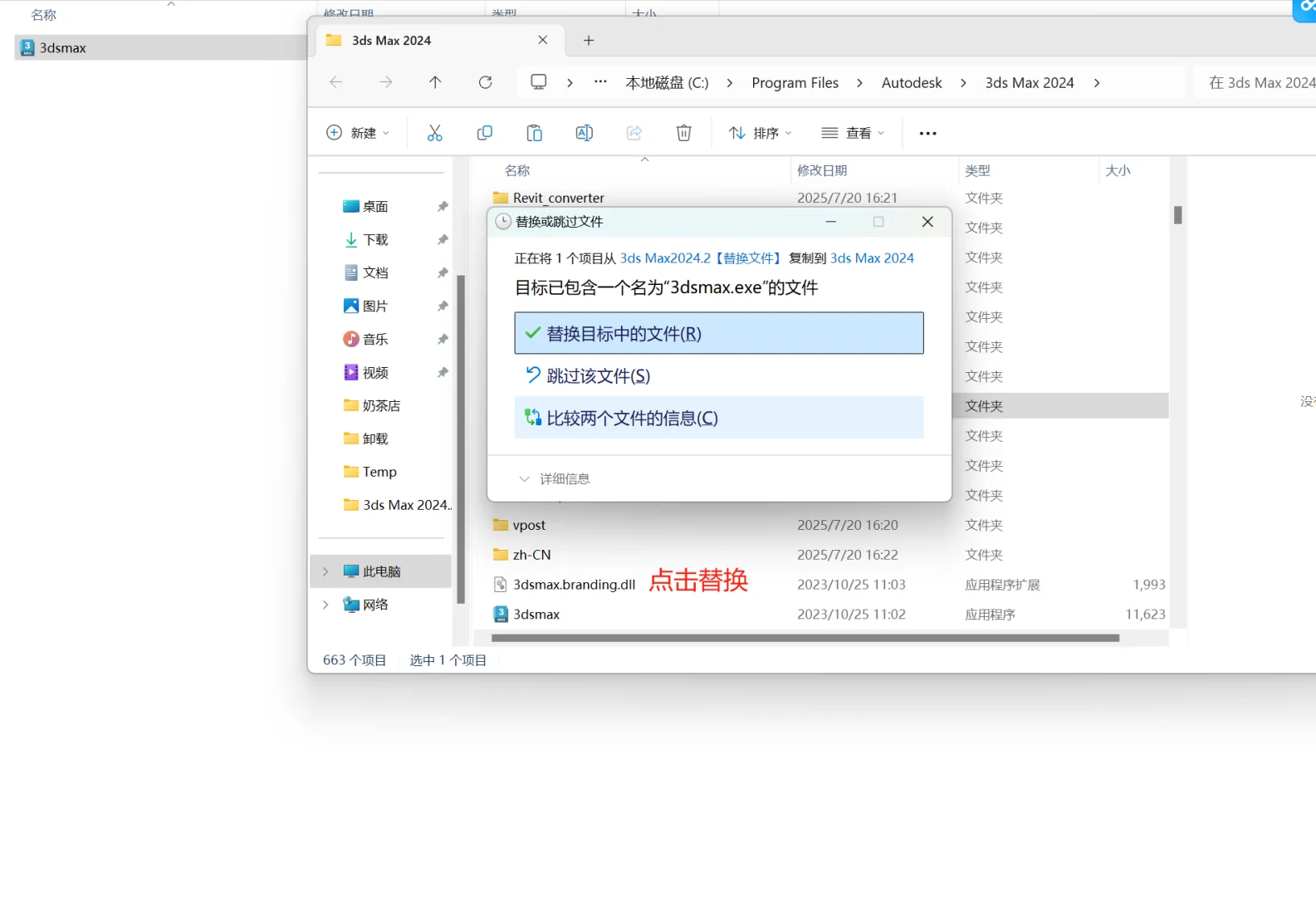Sort by the Date modified column header
This screenshot has height=897, width=1316.
point(822,170)
